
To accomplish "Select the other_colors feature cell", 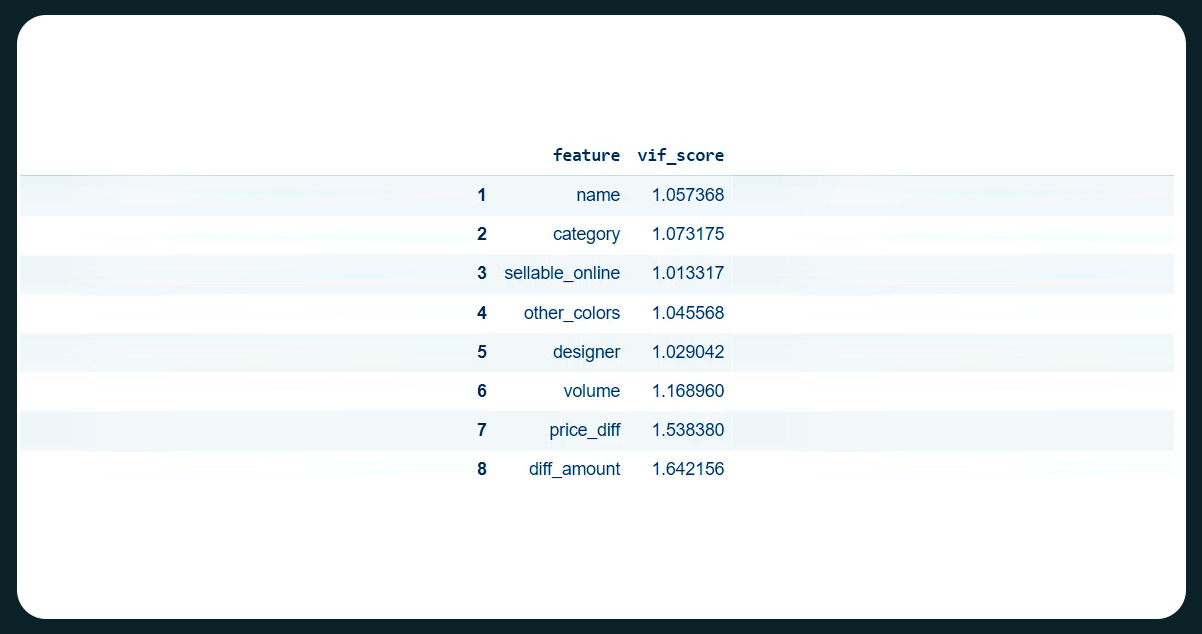I will pyautogui.click(x=571, y=313).
